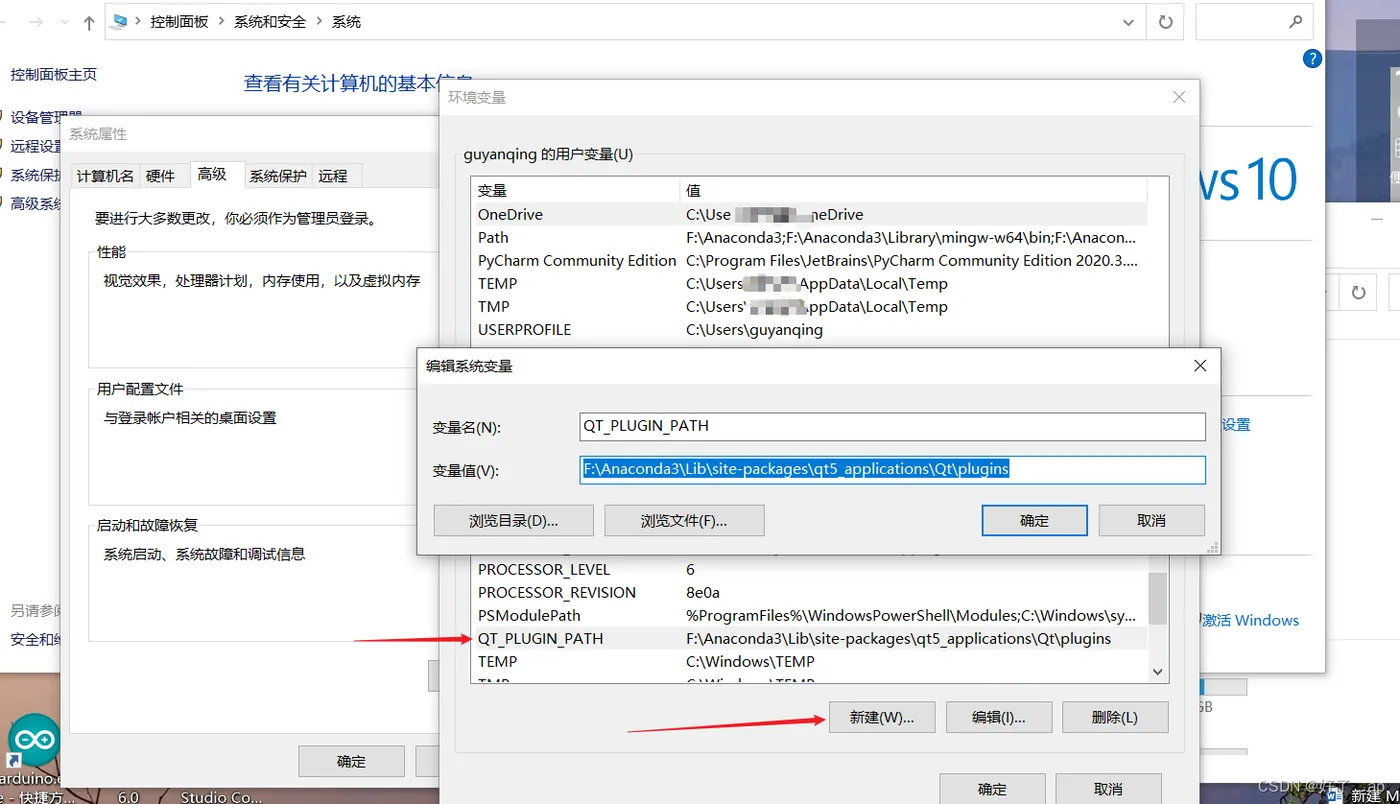Screen dimensions: 1400x804
Task: Select the PROCESSOR_REVISION system variable
Action: [810, 592]
